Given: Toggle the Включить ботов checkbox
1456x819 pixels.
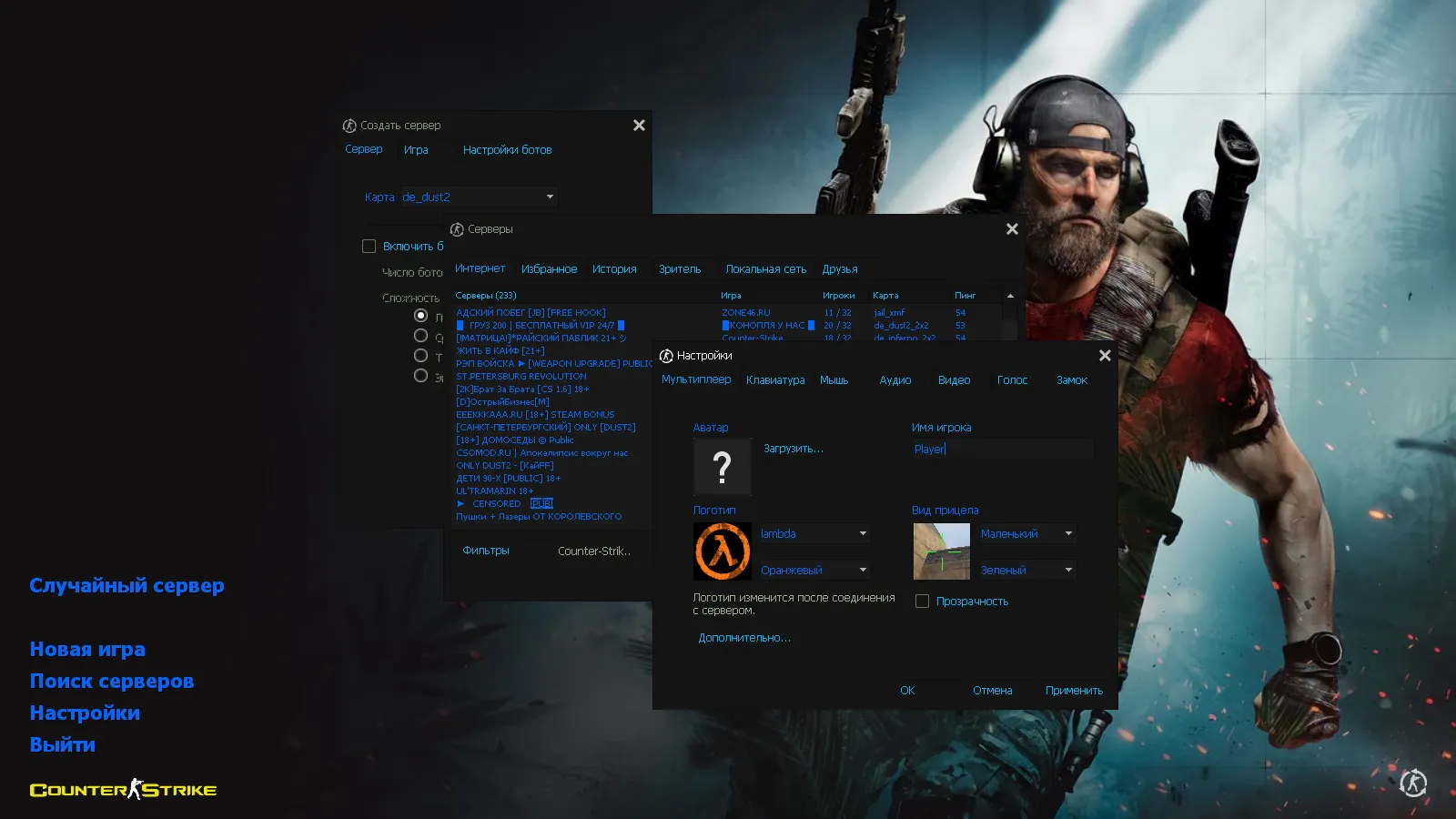Looking at the screenshot, I should [369, 247].
